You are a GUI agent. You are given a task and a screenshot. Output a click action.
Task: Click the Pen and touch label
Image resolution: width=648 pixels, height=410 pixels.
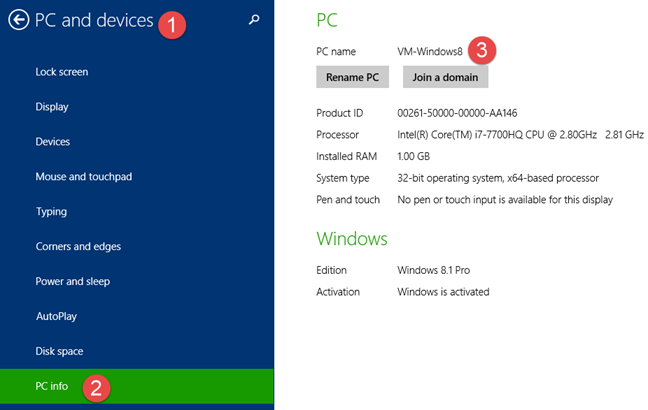pos(348,200)
